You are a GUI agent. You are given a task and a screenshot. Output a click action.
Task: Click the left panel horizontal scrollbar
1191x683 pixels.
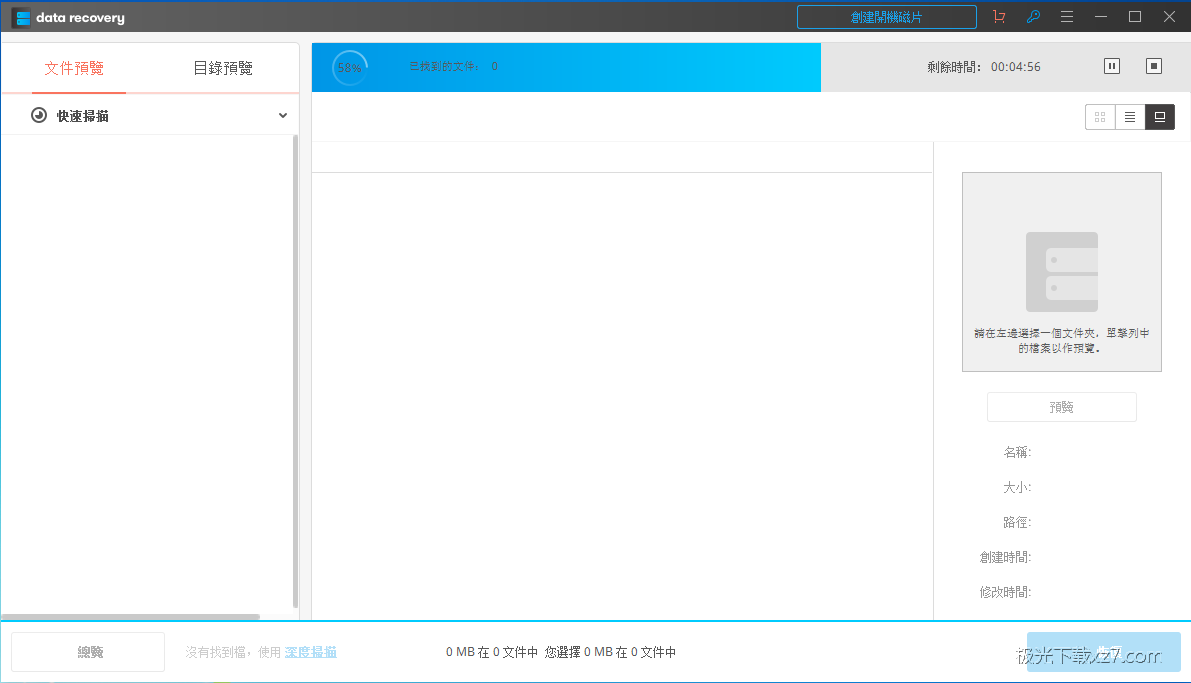pos(131,616)
